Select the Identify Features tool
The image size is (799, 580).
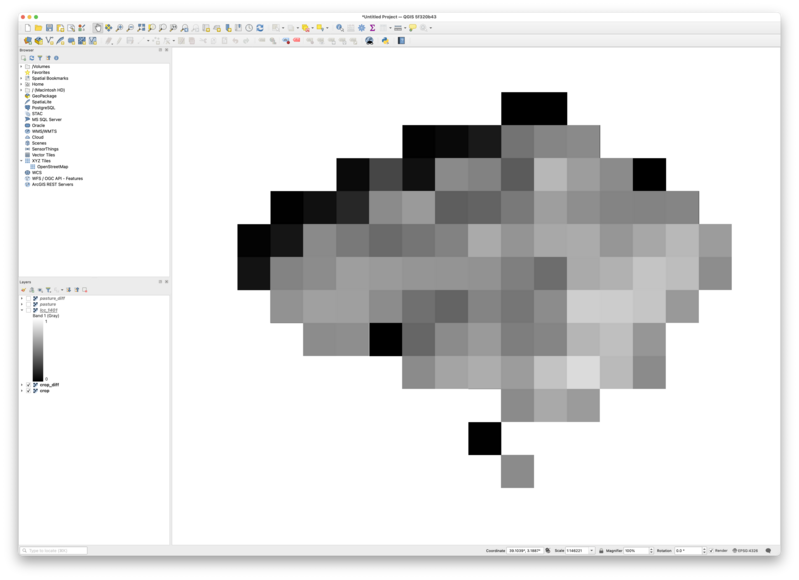(x=339, y=28)
